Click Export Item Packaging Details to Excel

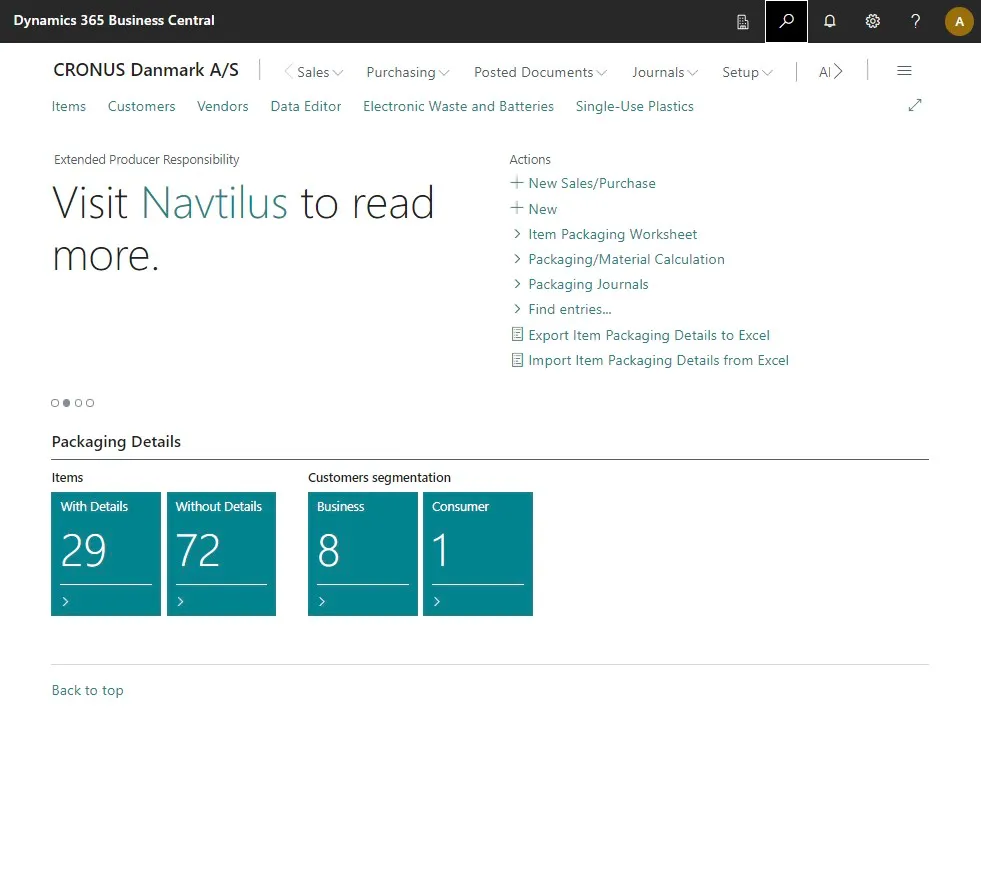(649, 335)
